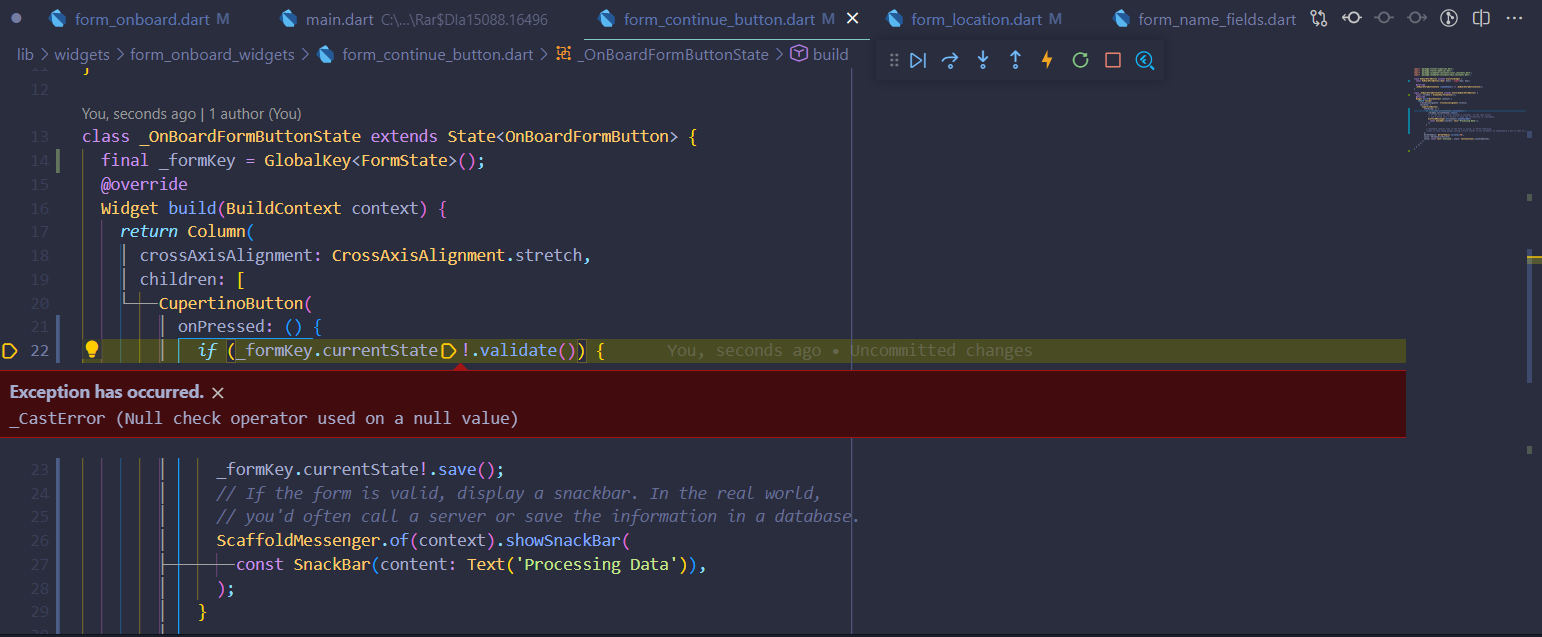Open the _OnBoardFormButtonState breadcrumb
The image size is (1542, 637).
click(661, 55)
